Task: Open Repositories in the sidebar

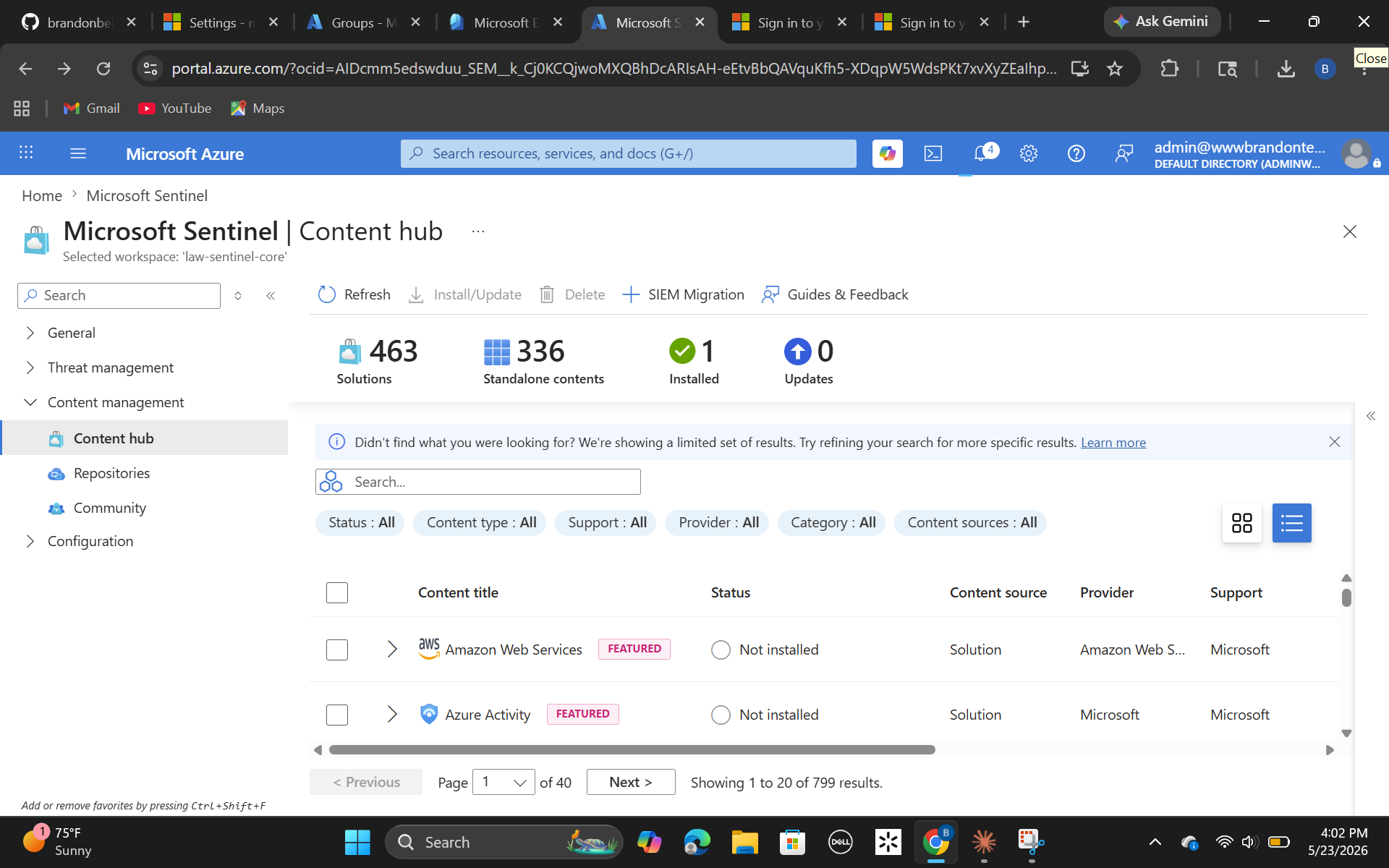Action: (111, 473)
